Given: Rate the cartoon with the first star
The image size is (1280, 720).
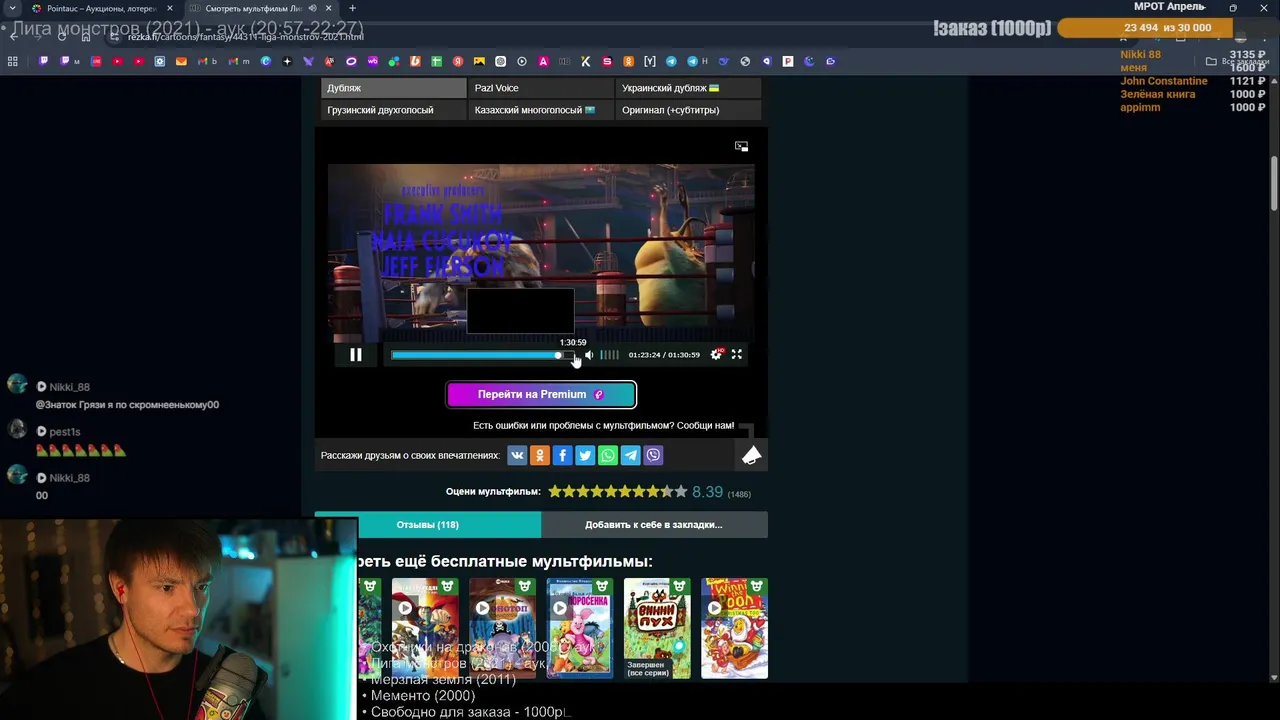Looking at the screenshot, I should point(554,492).
